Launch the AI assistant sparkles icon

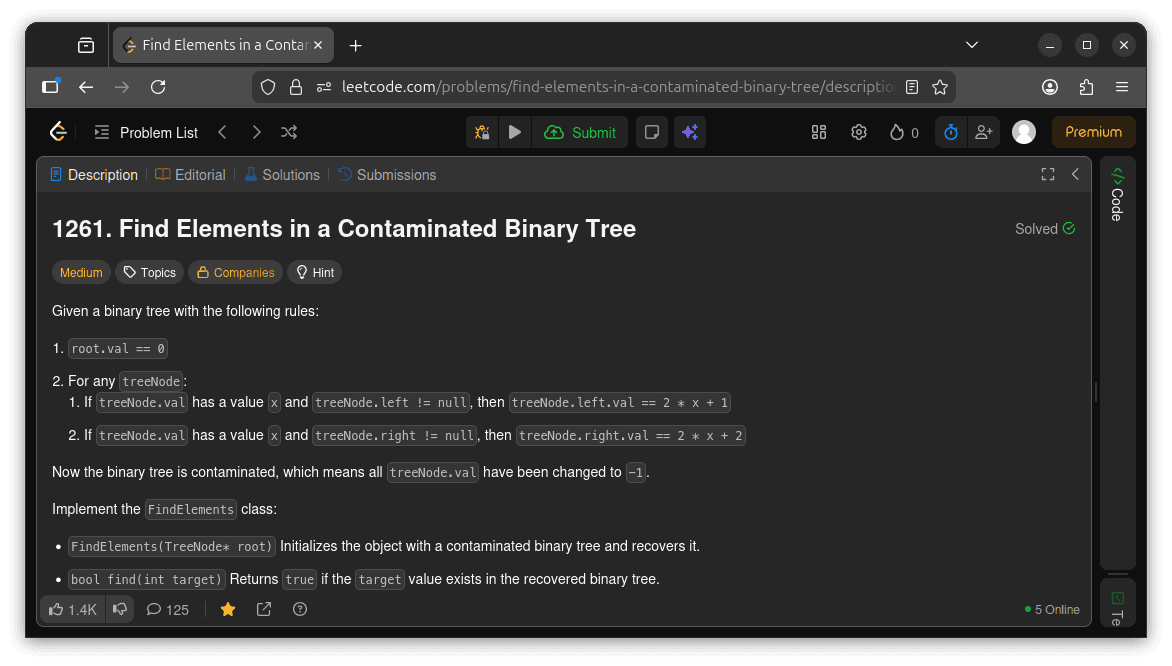(x=690, y=131)
